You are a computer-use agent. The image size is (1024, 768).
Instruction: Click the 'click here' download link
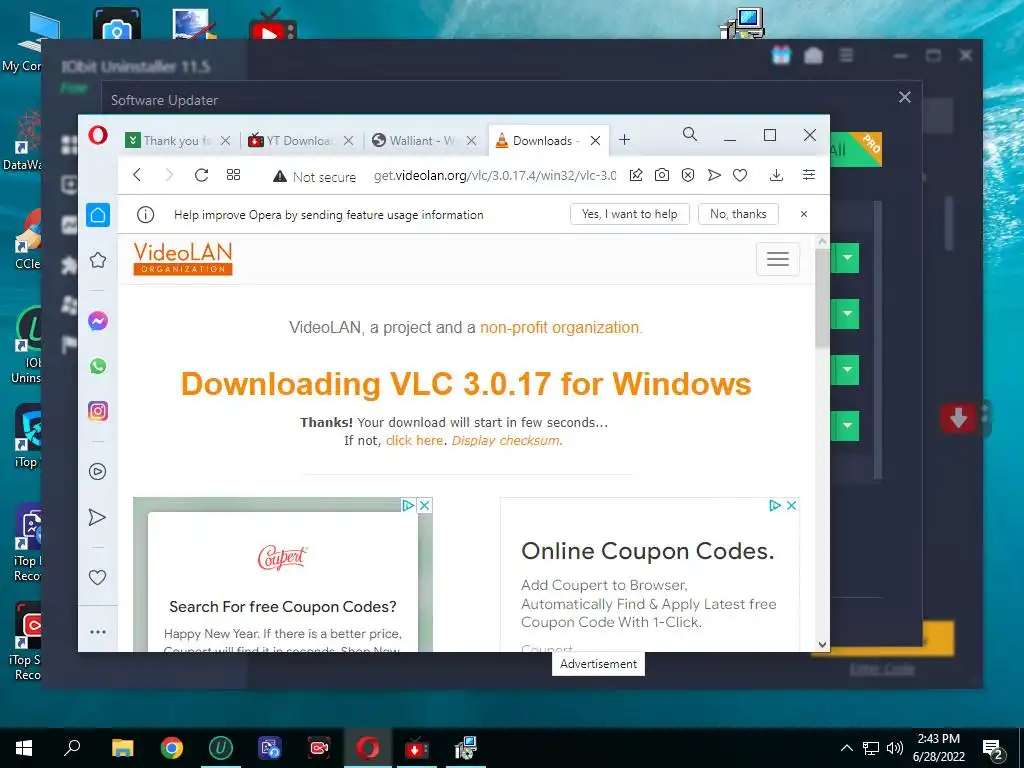coord(414,440)
